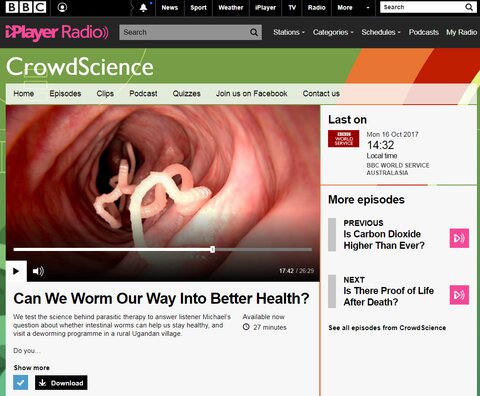This screenshot has height=396, width=480.
Task: Expand the BBC More menu arrow
Action: (x=368, y=7)
